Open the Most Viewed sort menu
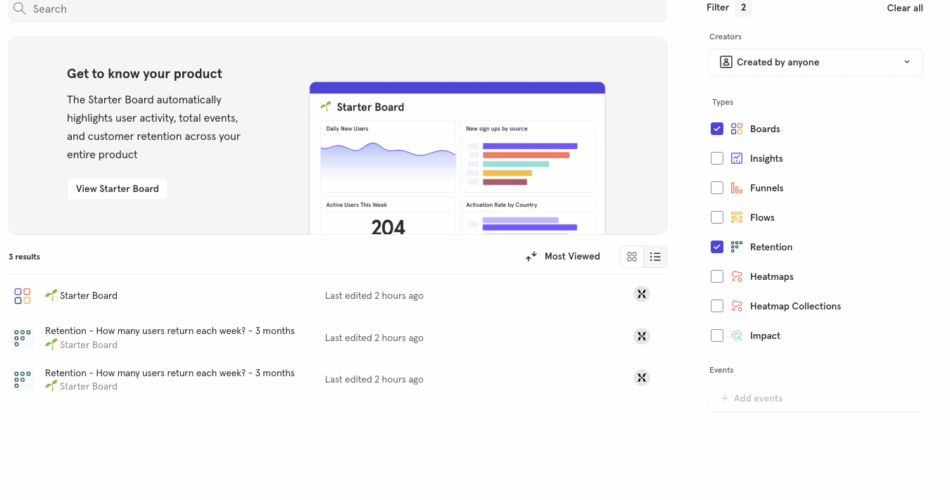The width and height of the screenshot is (950, 500). [x=563, y=257]
